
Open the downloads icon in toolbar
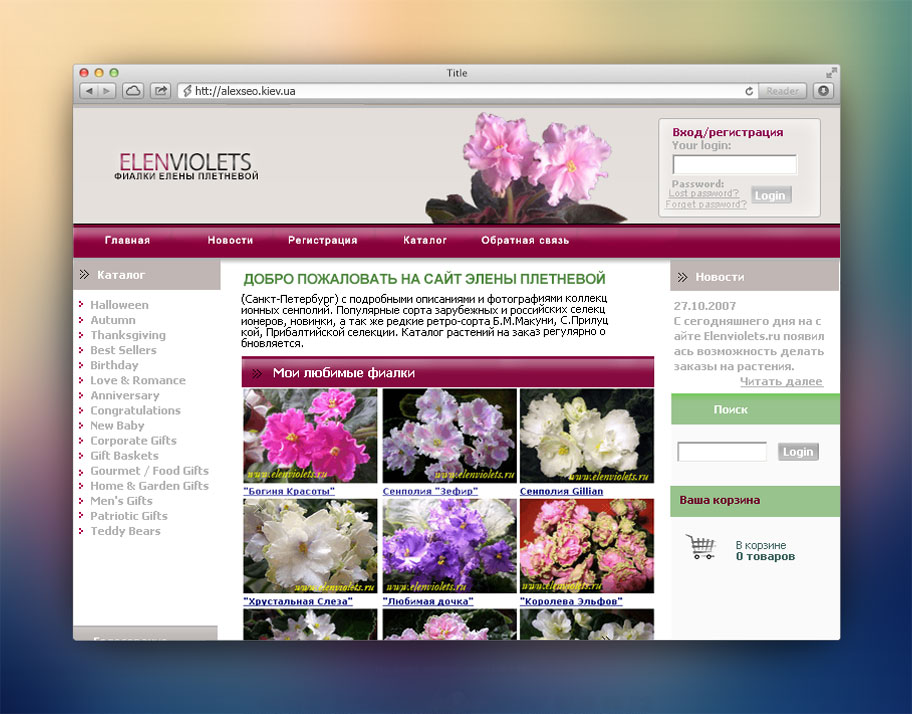823,91
